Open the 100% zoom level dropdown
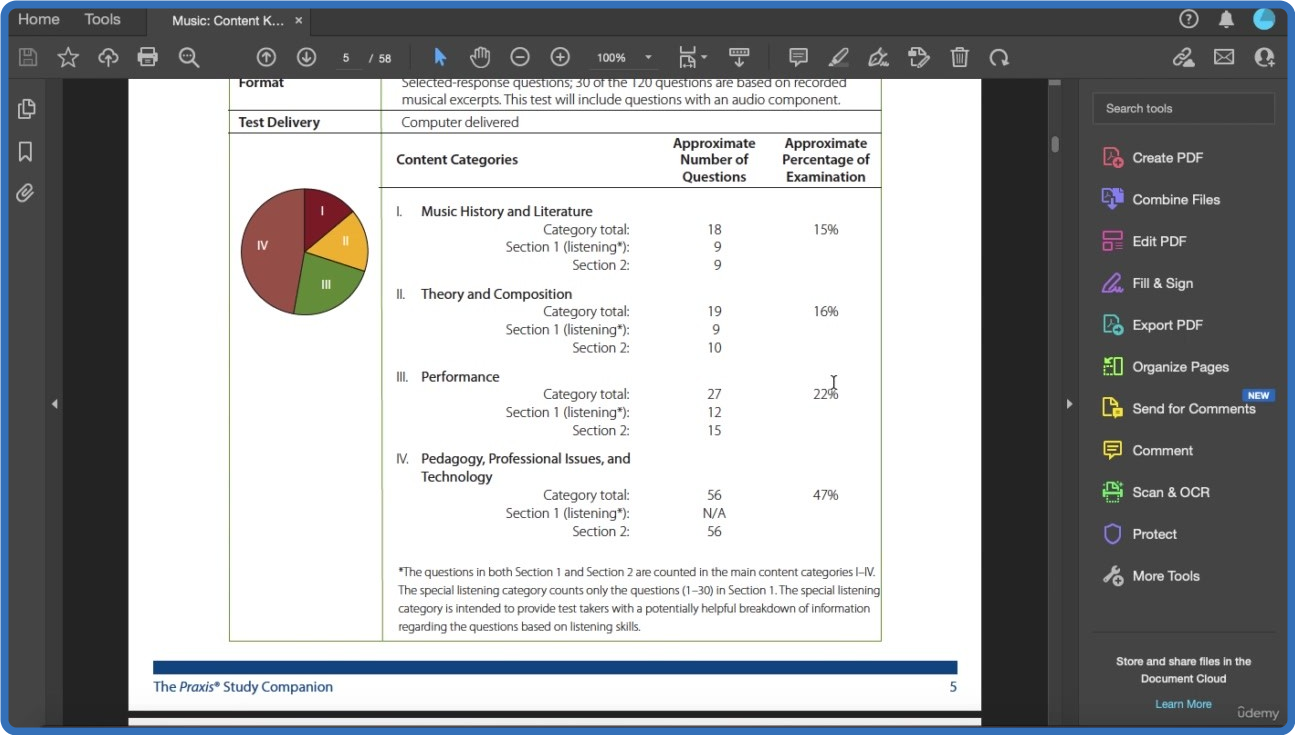Screen dimensions: 1295x735 click(x=624, y=57)
